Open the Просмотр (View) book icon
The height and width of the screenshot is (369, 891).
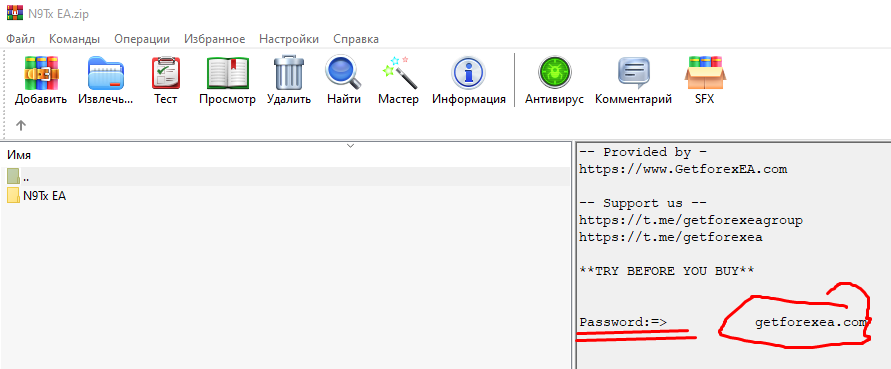227,73
